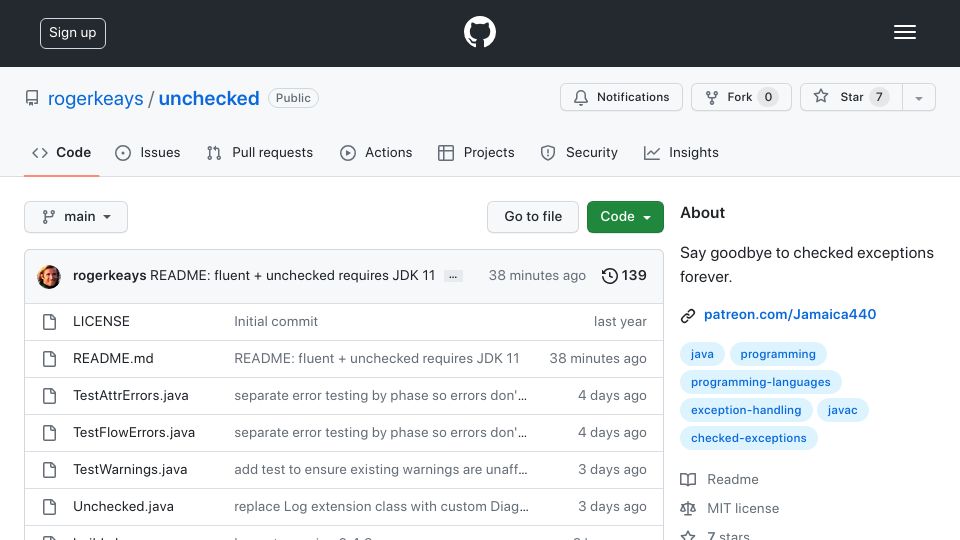960x540 pixels.
Task: Open the 139 commits history link
Action: [x=624, y=276]
